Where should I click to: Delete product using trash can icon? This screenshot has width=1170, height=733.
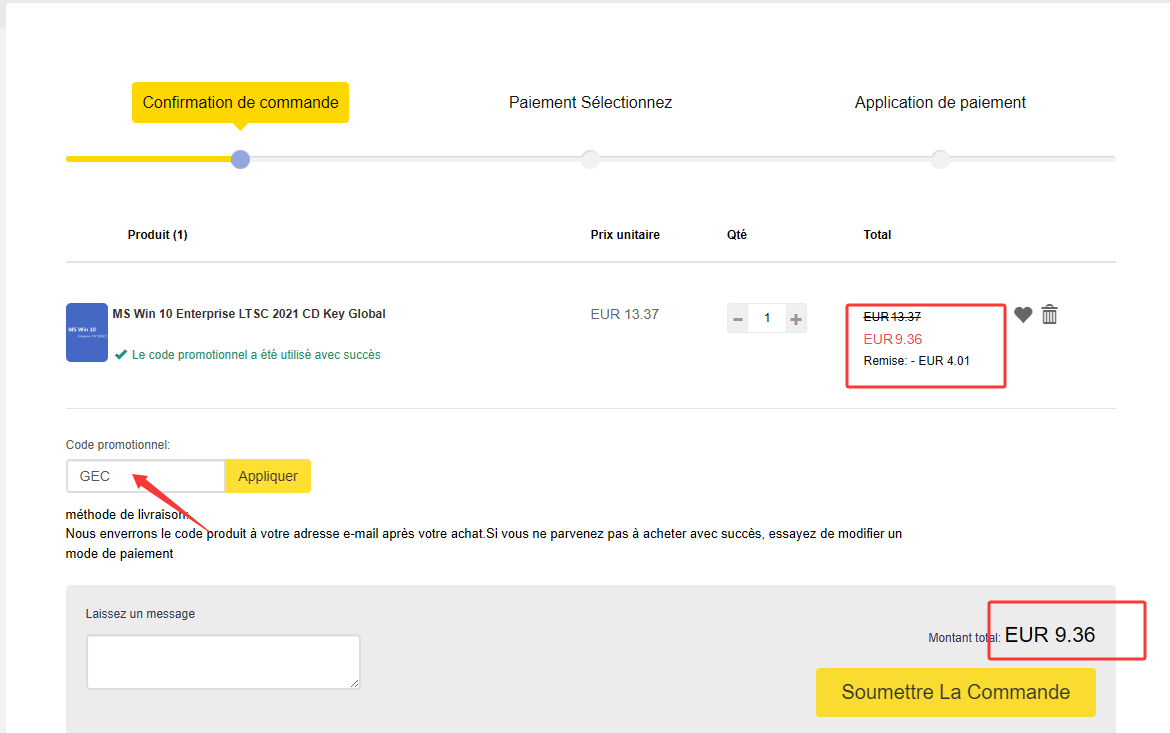[1050, 314]
